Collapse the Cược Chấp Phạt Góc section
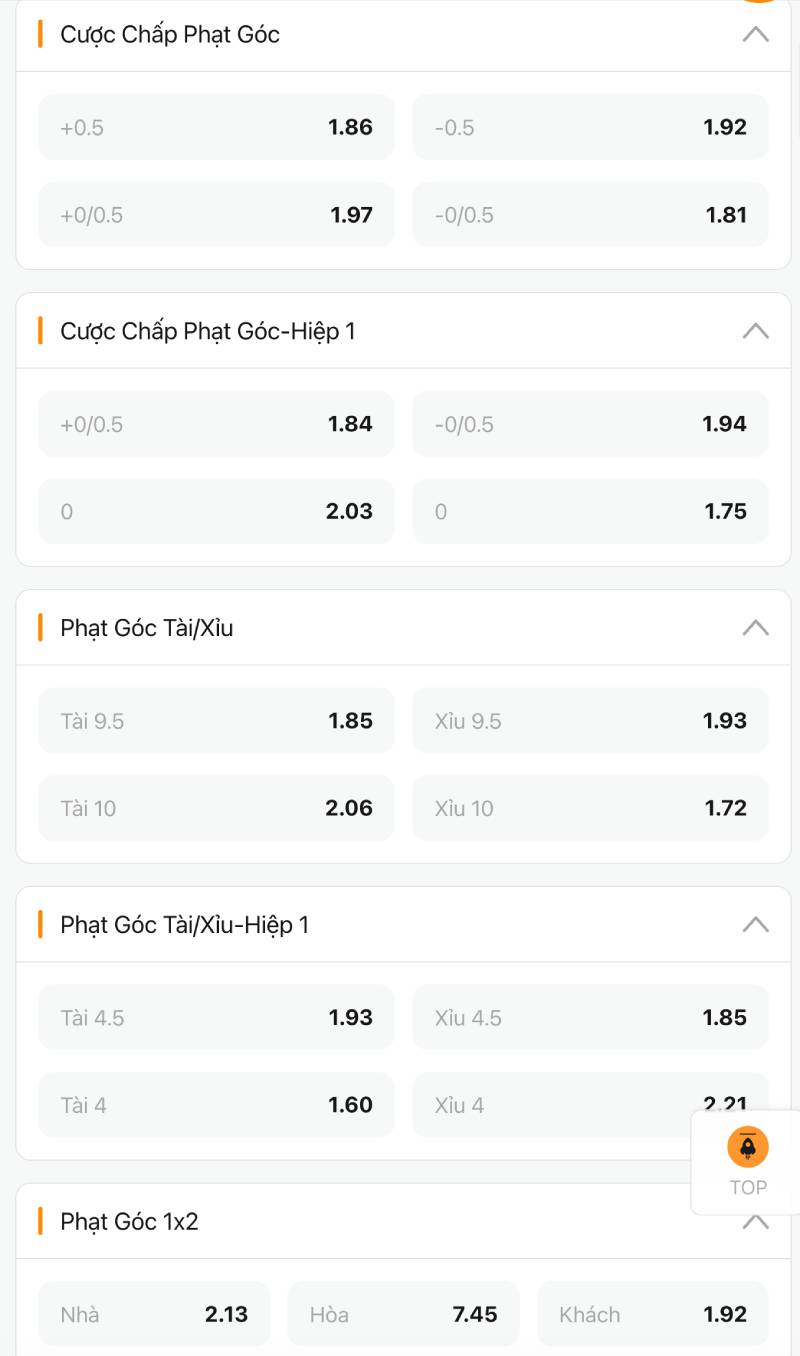This screenshot has height=1356, width=800. 755,34
